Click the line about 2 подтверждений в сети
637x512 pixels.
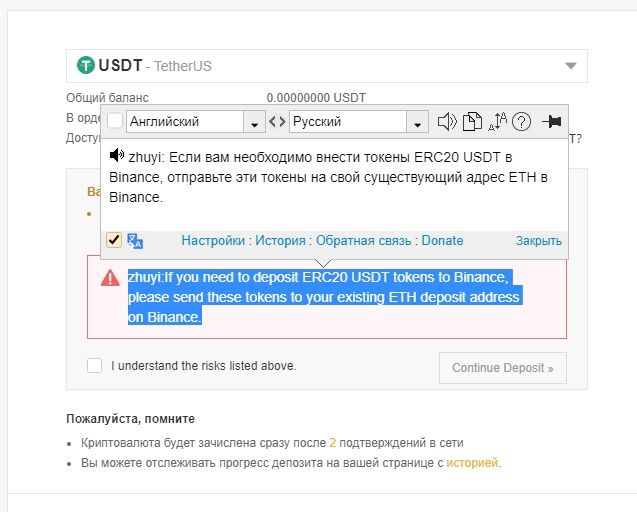pos(272,443)
